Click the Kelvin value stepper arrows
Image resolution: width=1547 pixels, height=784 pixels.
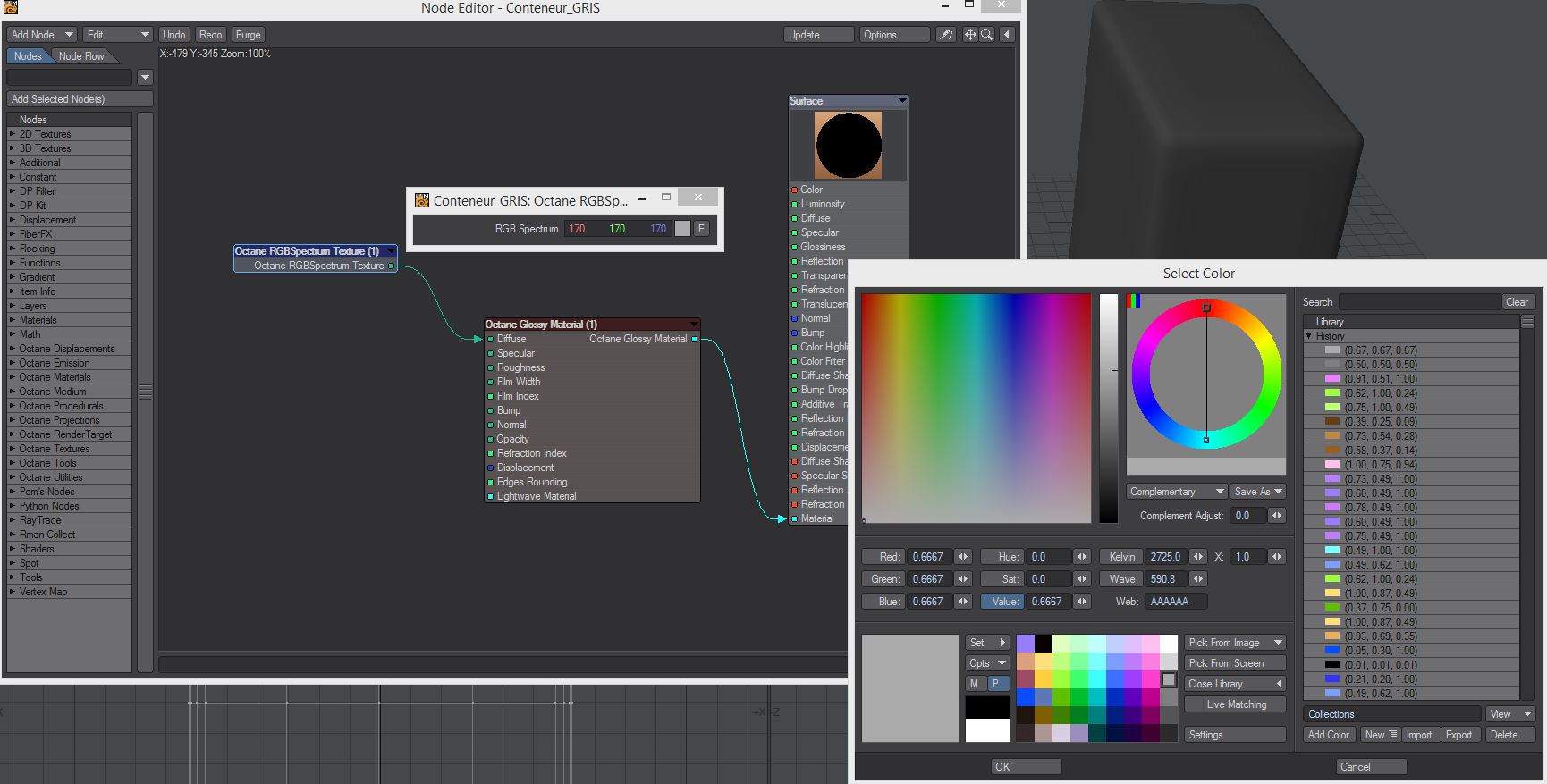pos(1198,557)
